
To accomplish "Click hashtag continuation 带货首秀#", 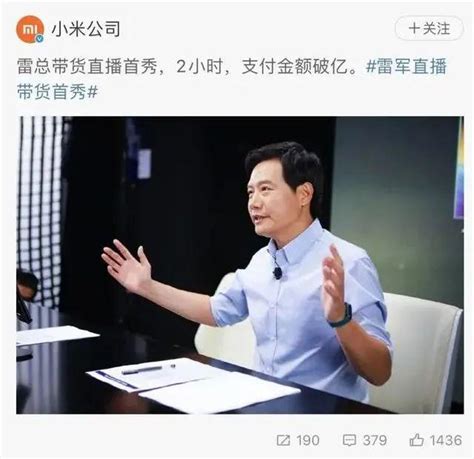I will (57, 91).
